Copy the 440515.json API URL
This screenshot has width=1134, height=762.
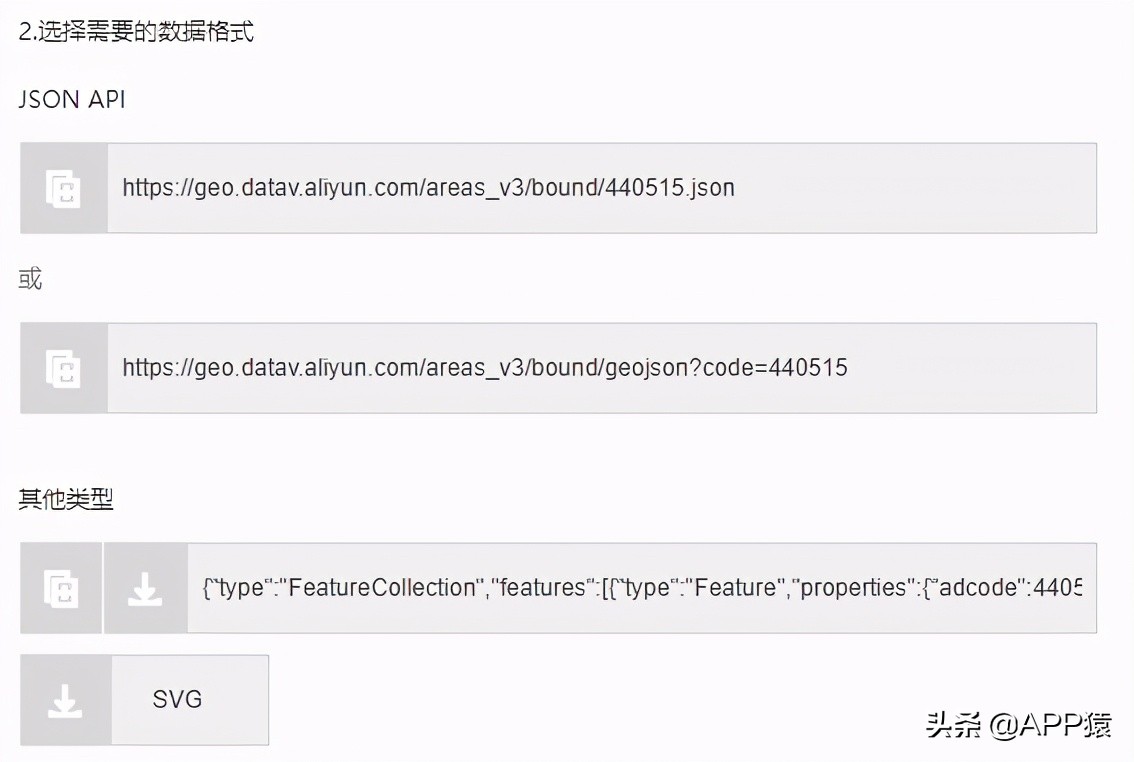click(x=63, y=188)
